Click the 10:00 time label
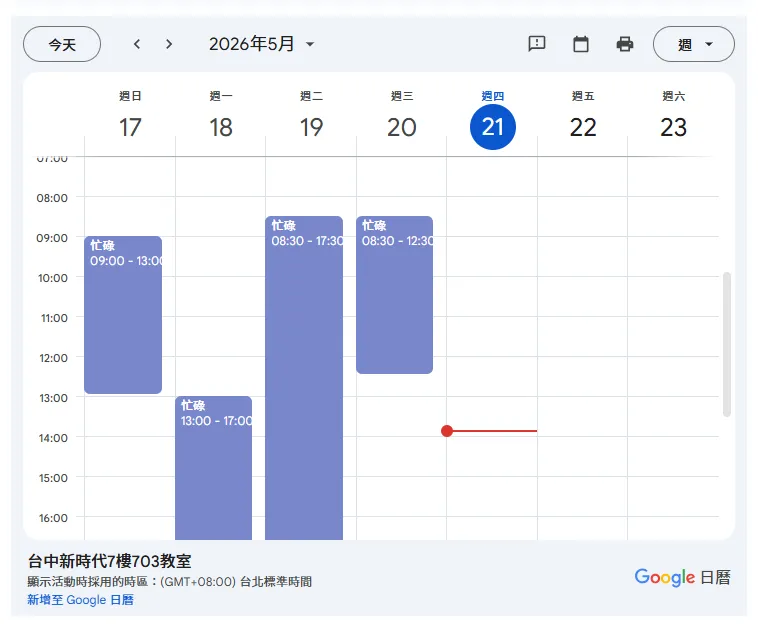The height and width of the screenshot is (631, 758). tap(53, 278)
